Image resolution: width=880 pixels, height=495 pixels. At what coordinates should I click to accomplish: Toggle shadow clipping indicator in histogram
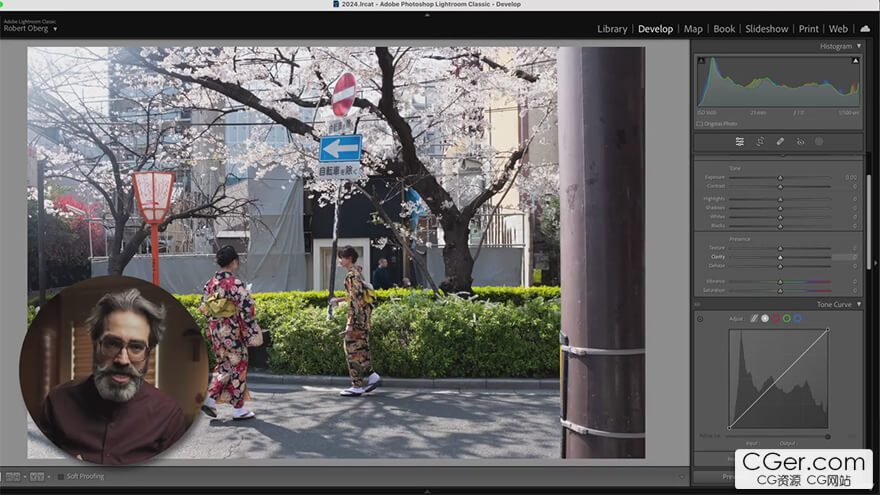[x=700, y=61]
